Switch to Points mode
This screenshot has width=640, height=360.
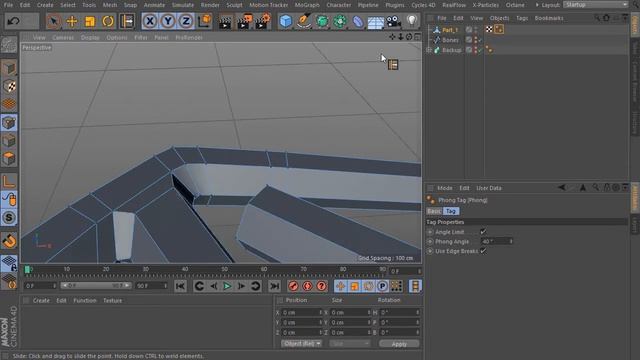9,122
